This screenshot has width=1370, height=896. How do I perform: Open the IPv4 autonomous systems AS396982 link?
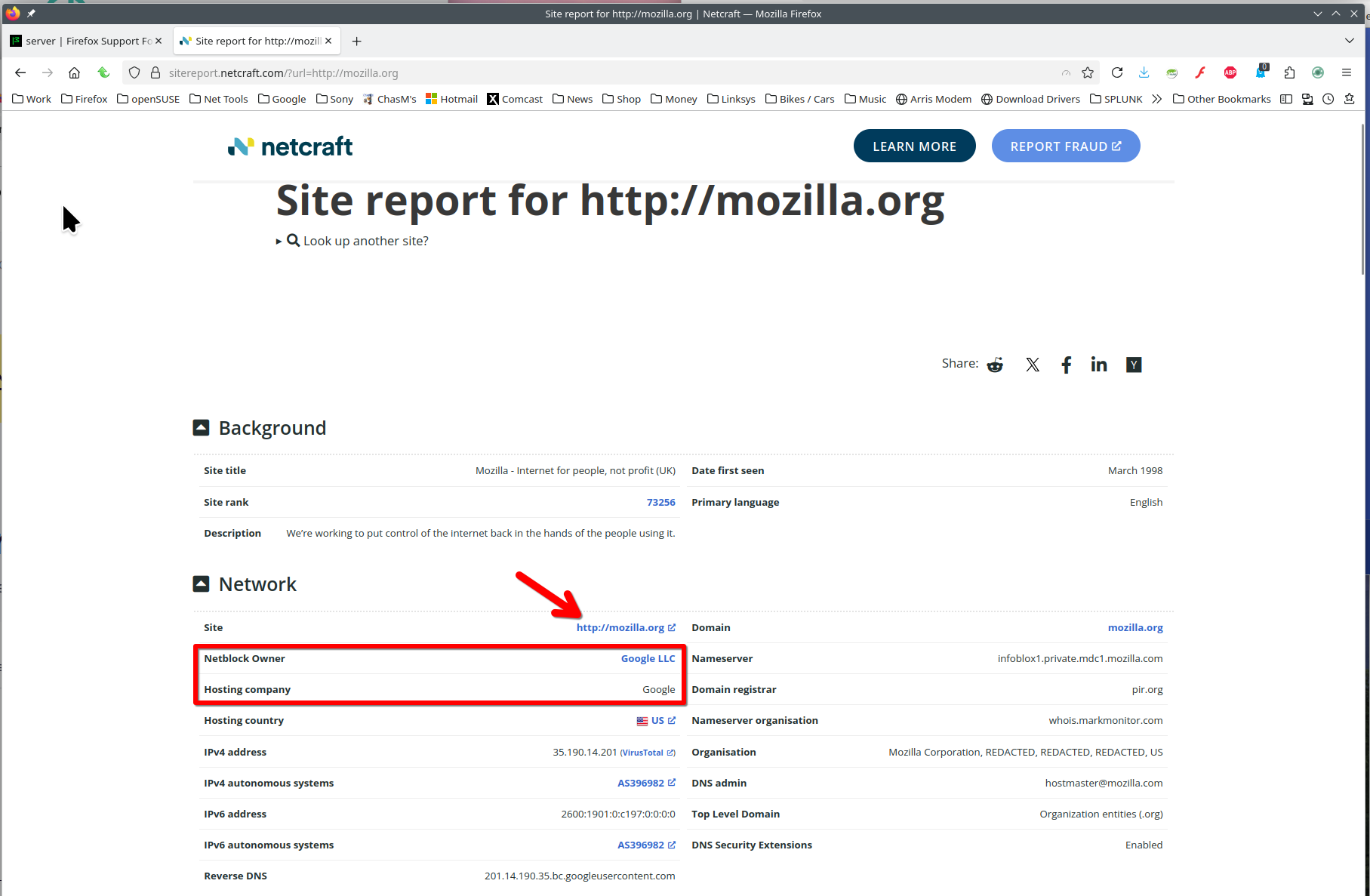[646, 783]
